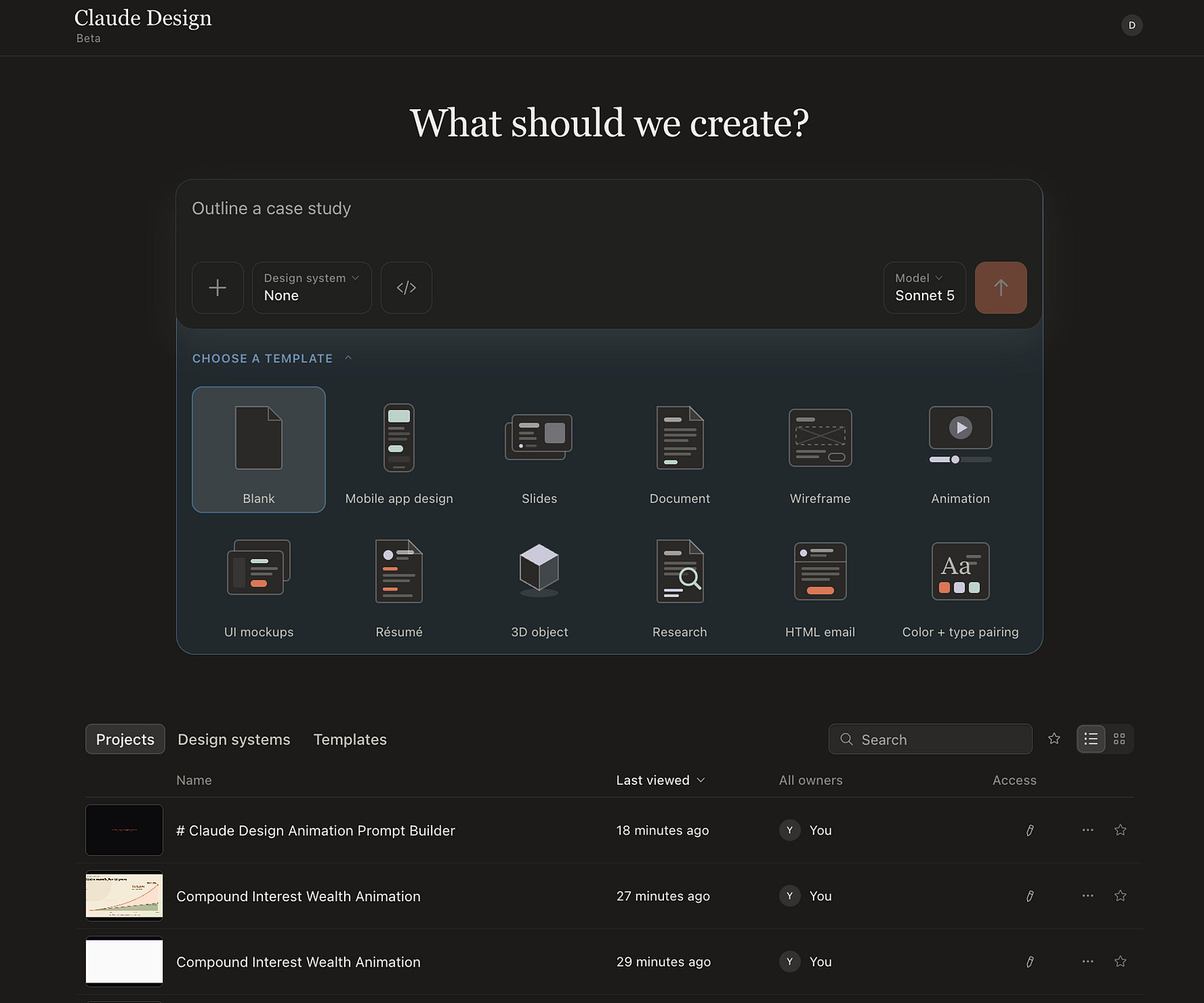Click the code brackets button
Screen dimensions: 1204x1003
coord(406,288)
